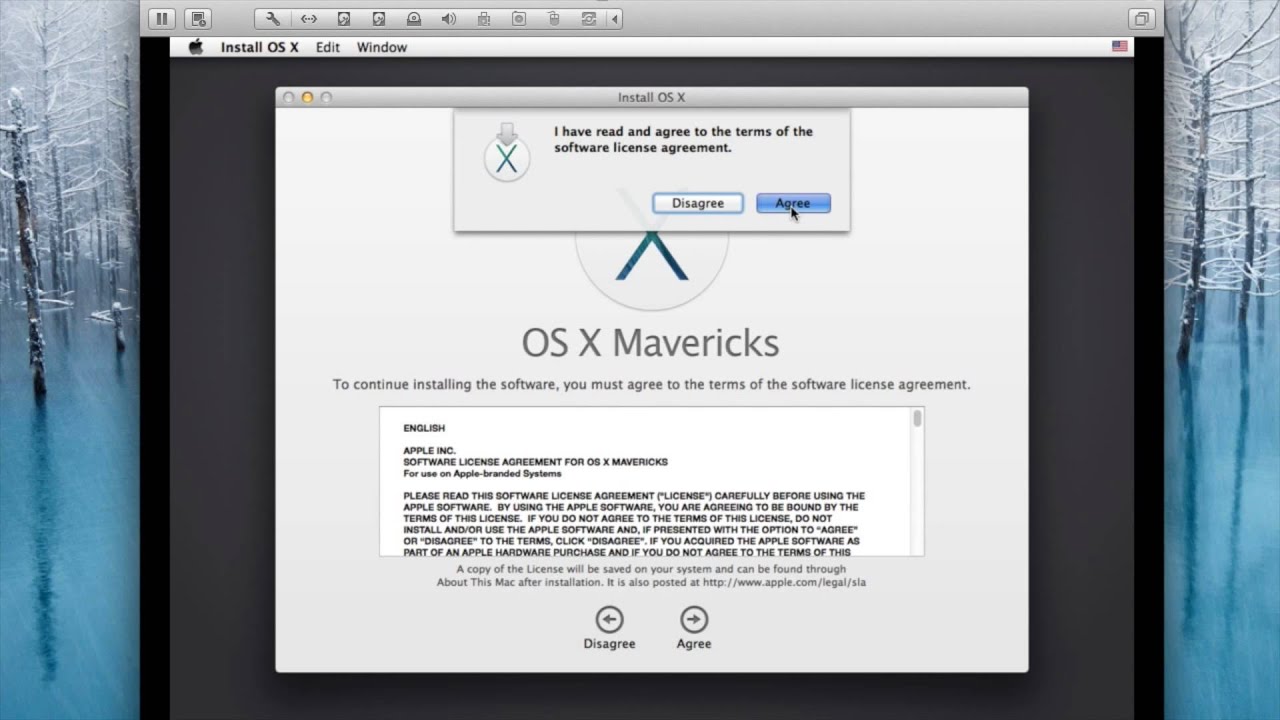Click the USB device toolbar icon
This screenshot has width=1280, height=720.
[484, 19]
